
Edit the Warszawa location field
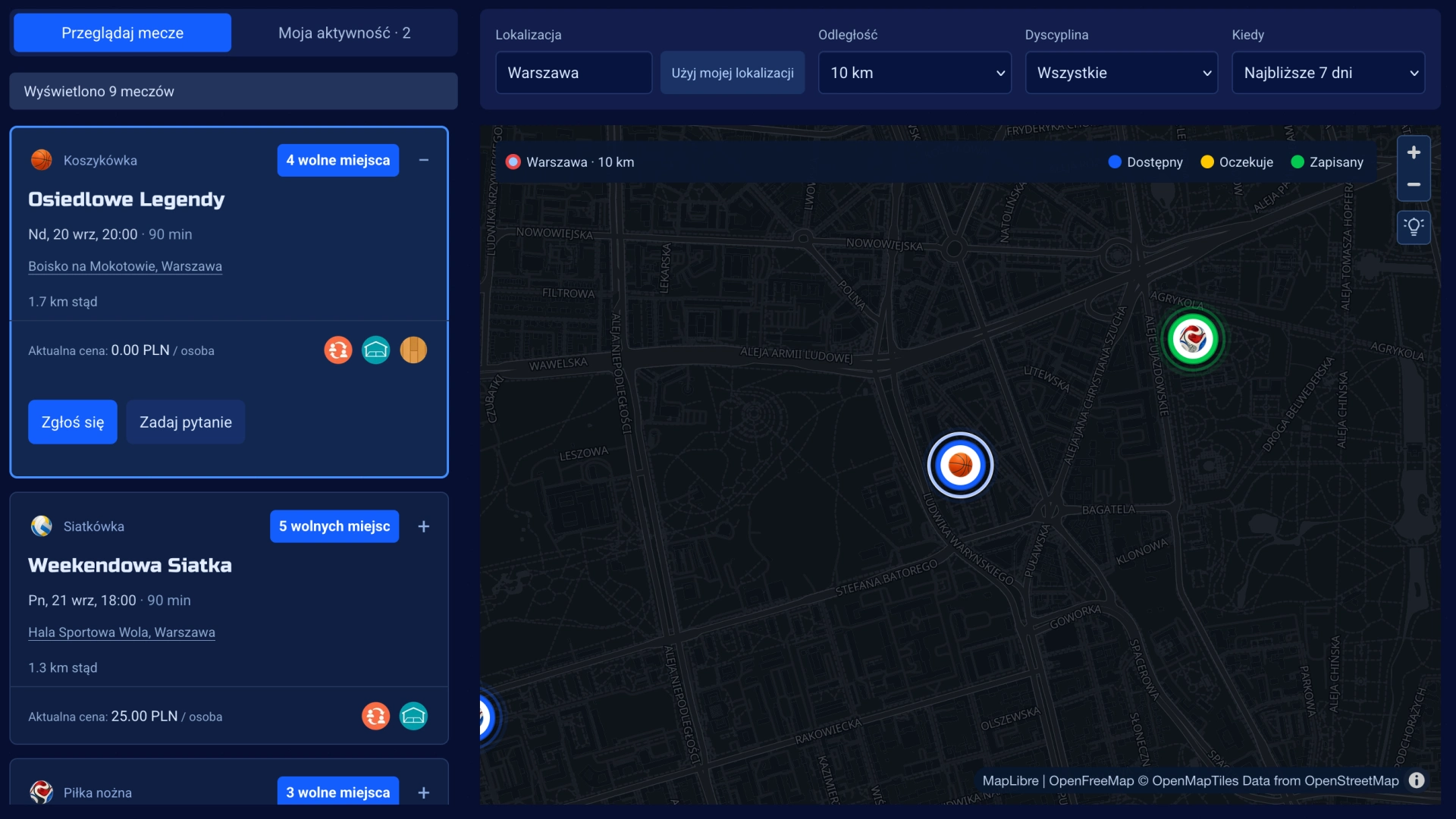point(573,73)
